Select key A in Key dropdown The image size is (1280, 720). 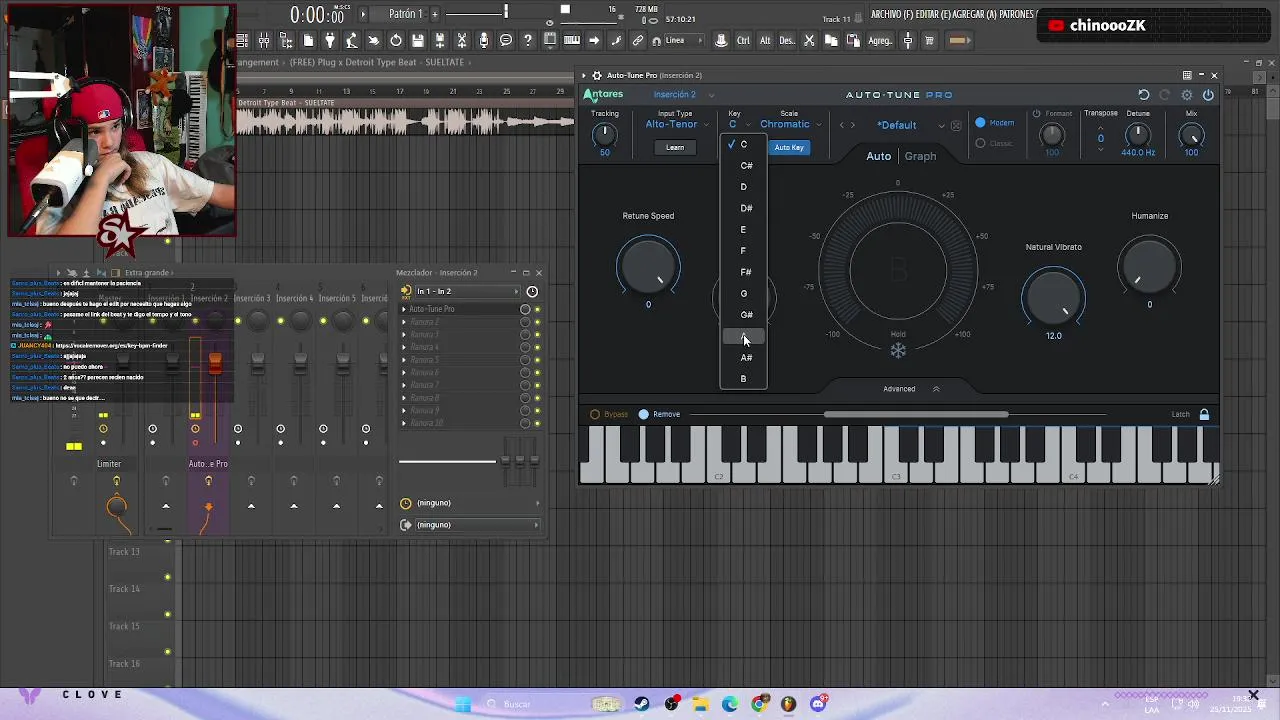click(x=743, y=336)
